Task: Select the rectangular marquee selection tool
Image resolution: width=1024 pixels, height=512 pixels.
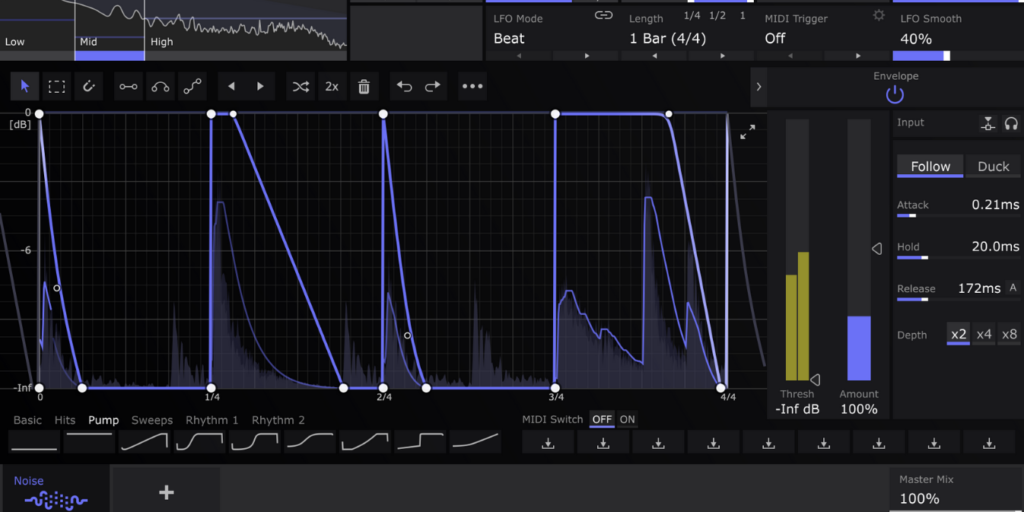Action: pyautogui.click(x=57, y=86)
